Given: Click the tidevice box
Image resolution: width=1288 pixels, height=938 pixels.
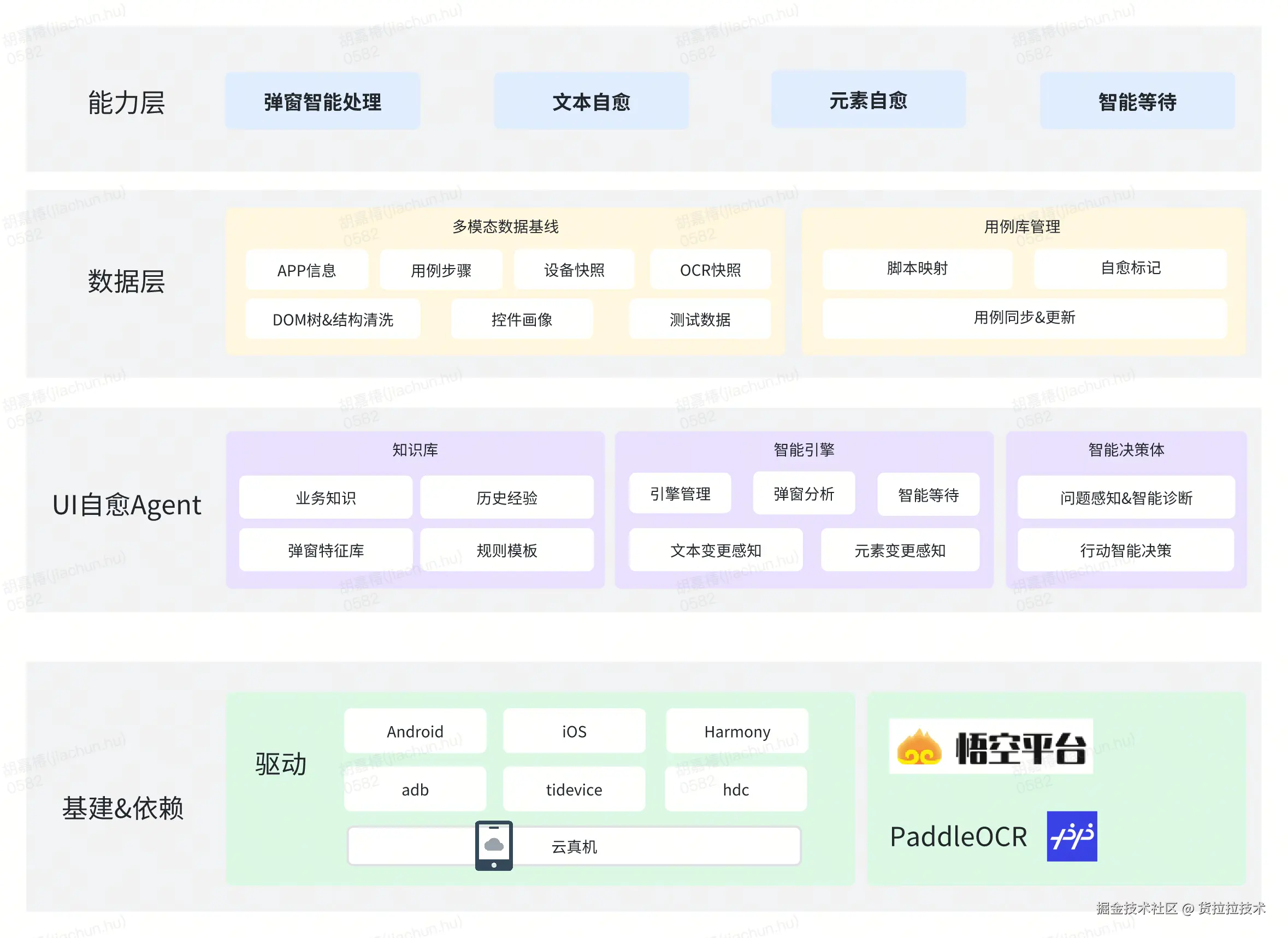Looking at the screenshot, I should [574, 789].
